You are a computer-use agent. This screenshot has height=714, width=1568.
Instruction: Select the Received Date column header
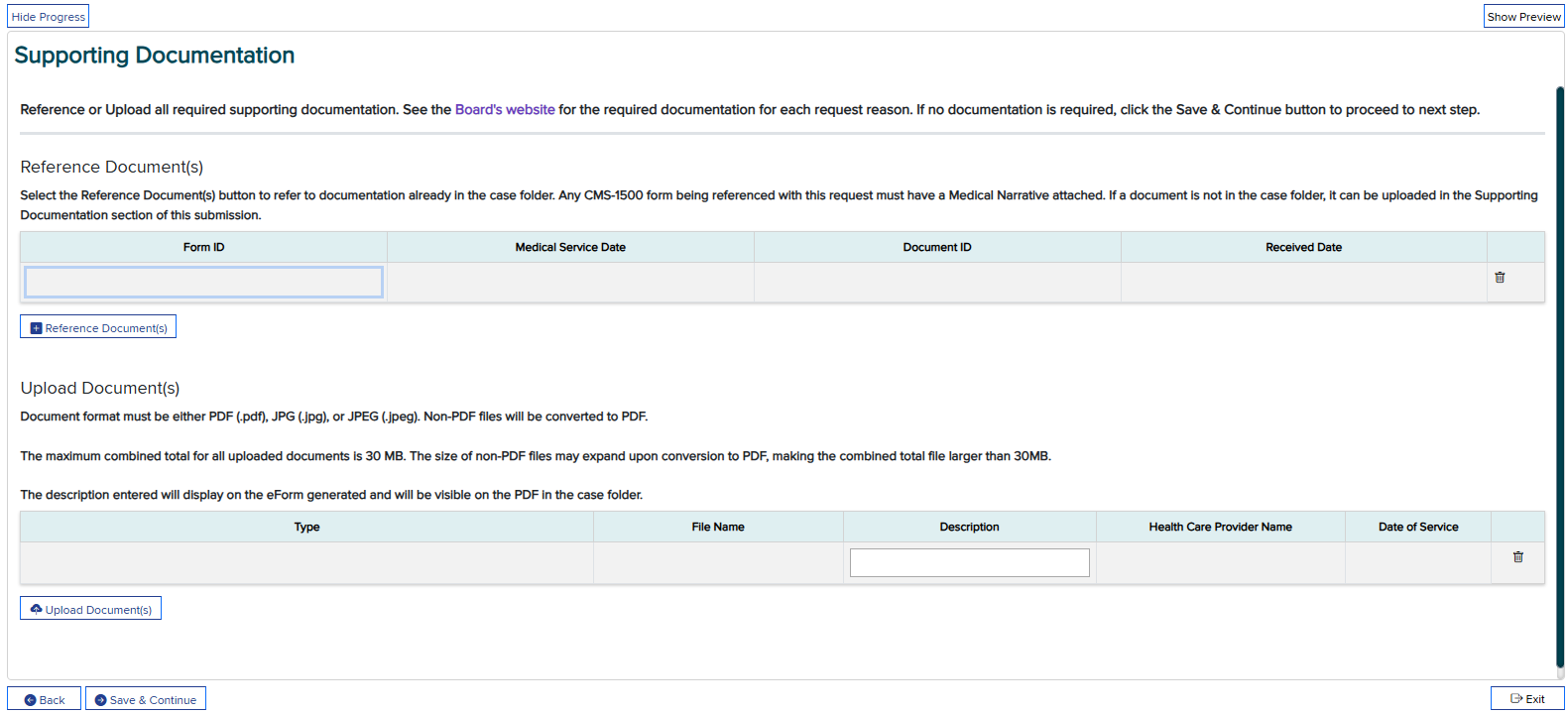pos(1303,248)
